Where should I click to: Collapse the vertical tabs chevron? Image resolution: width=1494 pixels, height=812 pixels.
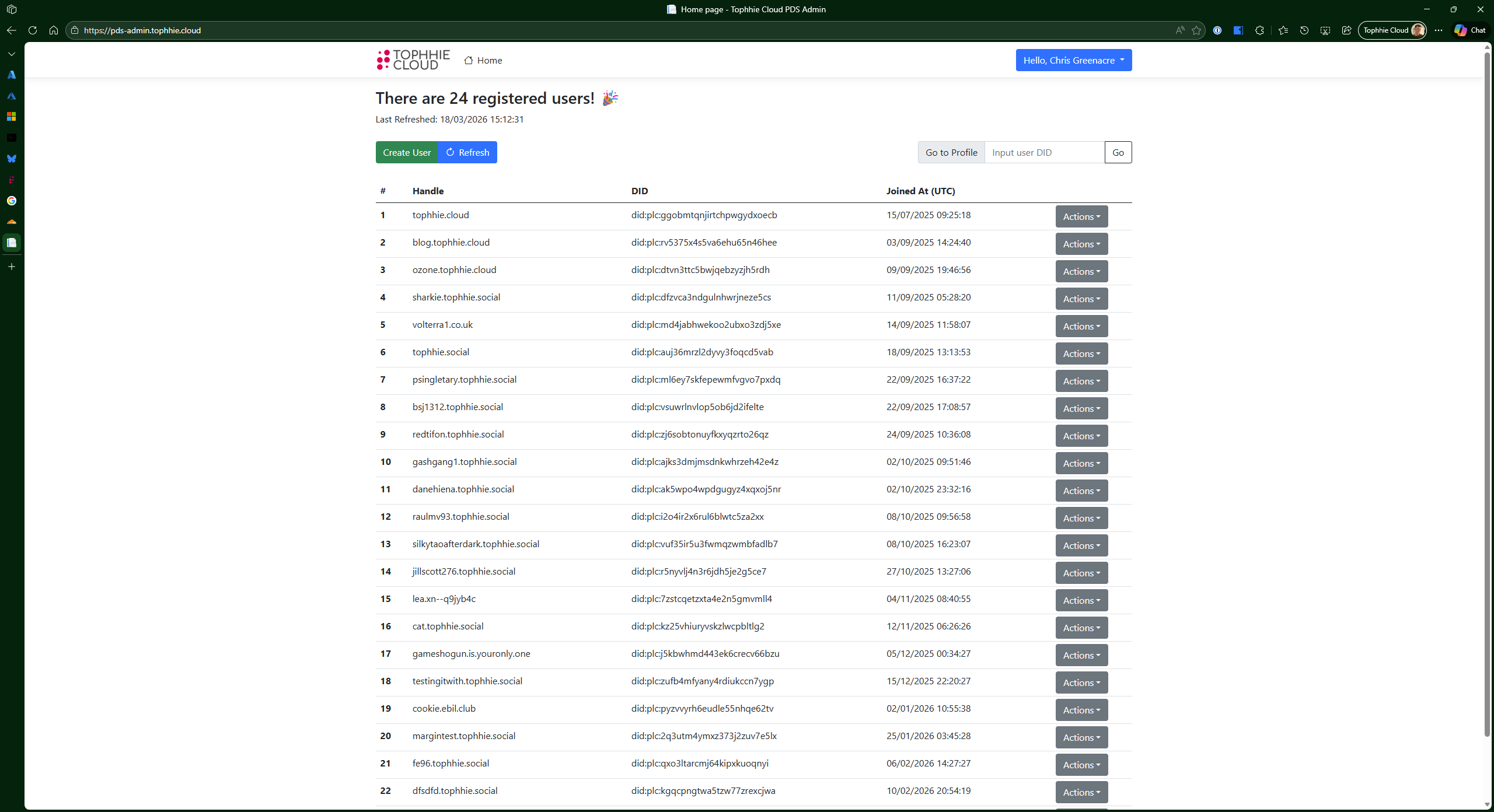12,54
